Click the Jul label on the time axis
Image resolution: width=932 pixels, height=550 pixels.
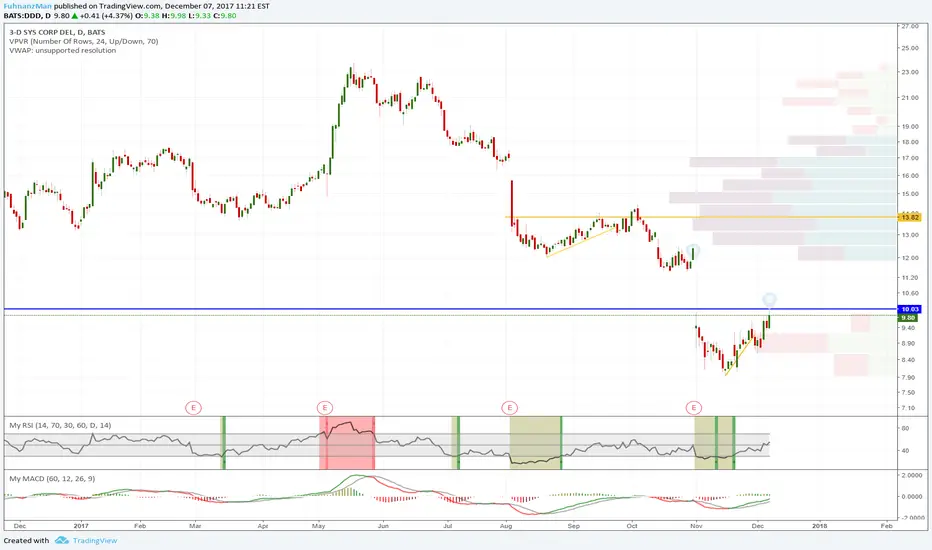click(448, 526)
